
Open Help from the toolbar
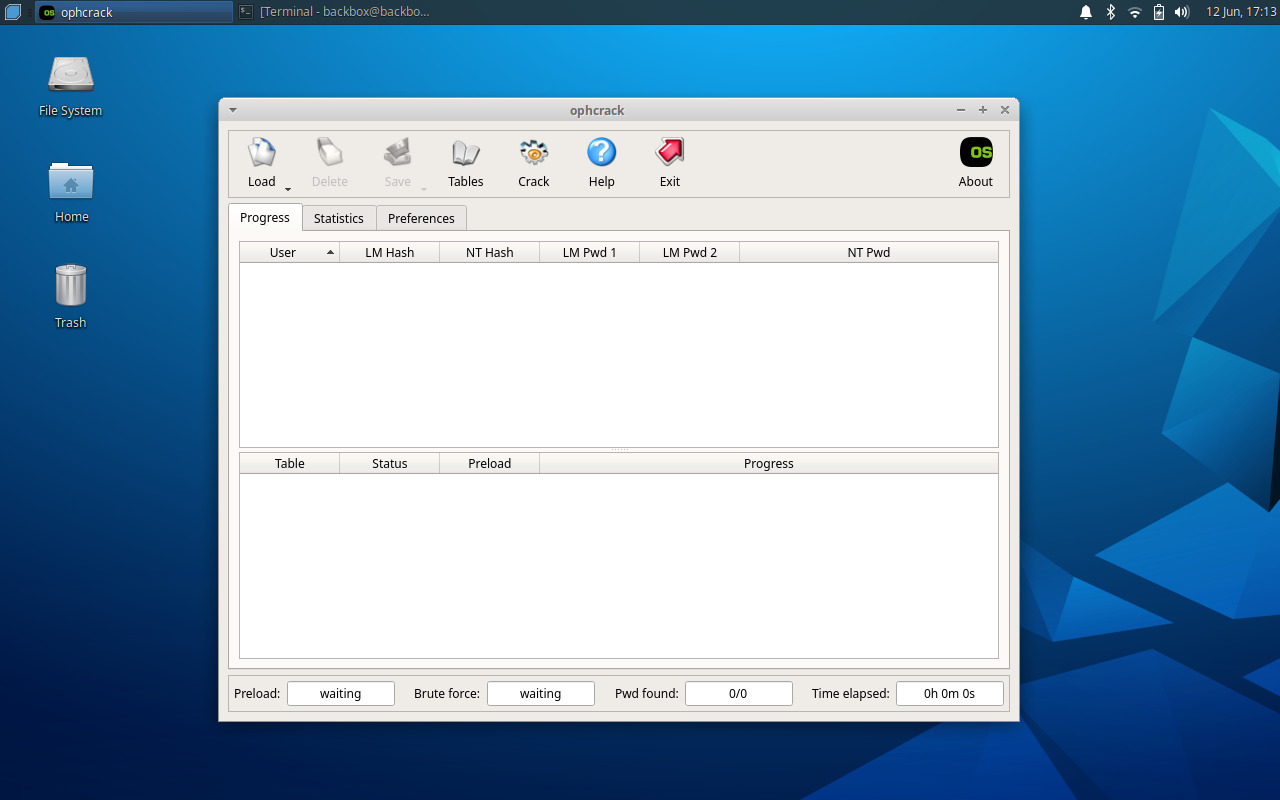(601, 154)
